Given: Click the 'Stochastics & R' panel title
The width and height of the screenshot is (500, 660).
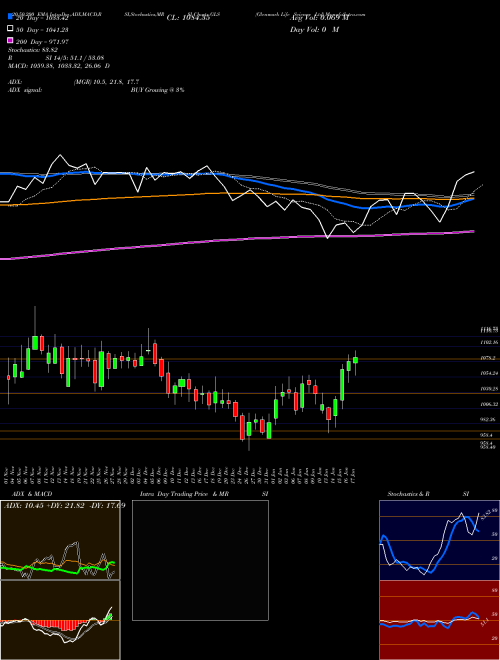Looking at the screenshot, I should 408,494.
